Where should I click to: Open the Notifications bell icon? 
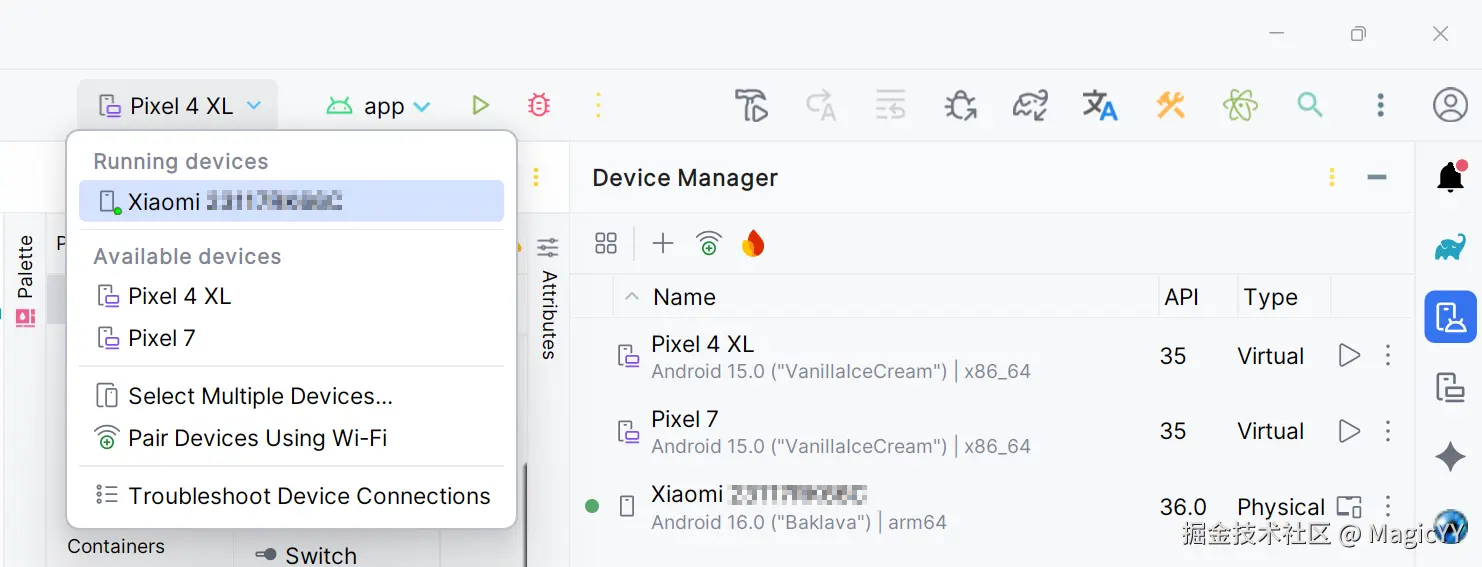pos(1450,177)
